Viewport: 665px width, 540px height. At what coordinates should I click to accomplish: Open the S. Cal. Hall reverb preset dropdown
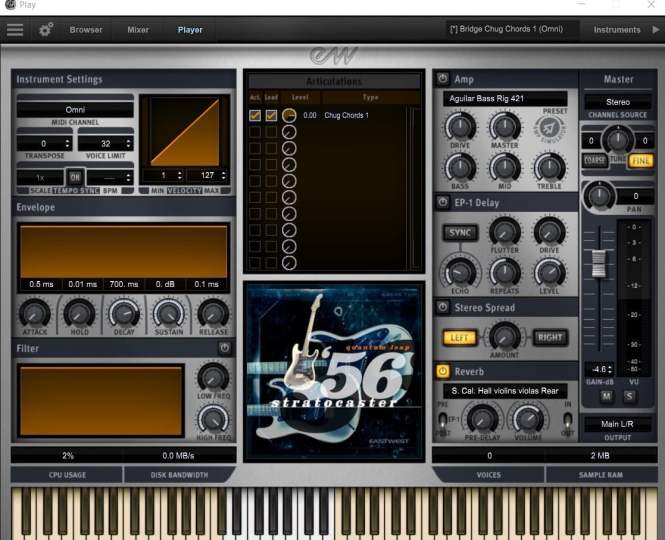coord(505,391)
